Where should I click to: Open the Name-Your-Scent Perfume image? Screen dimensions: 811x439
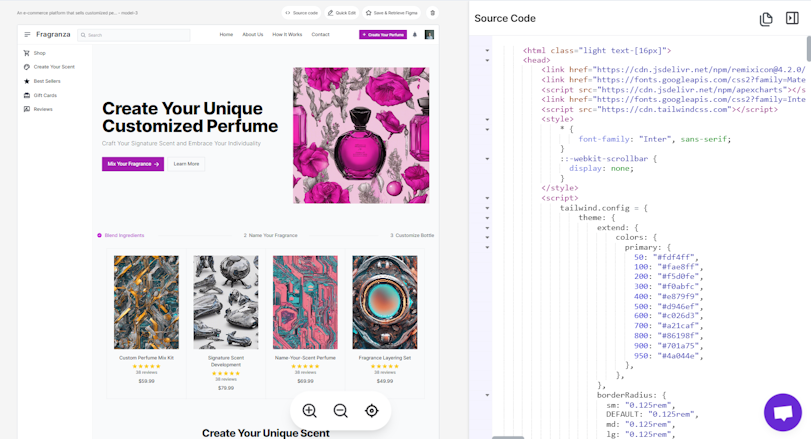[305, 302]
